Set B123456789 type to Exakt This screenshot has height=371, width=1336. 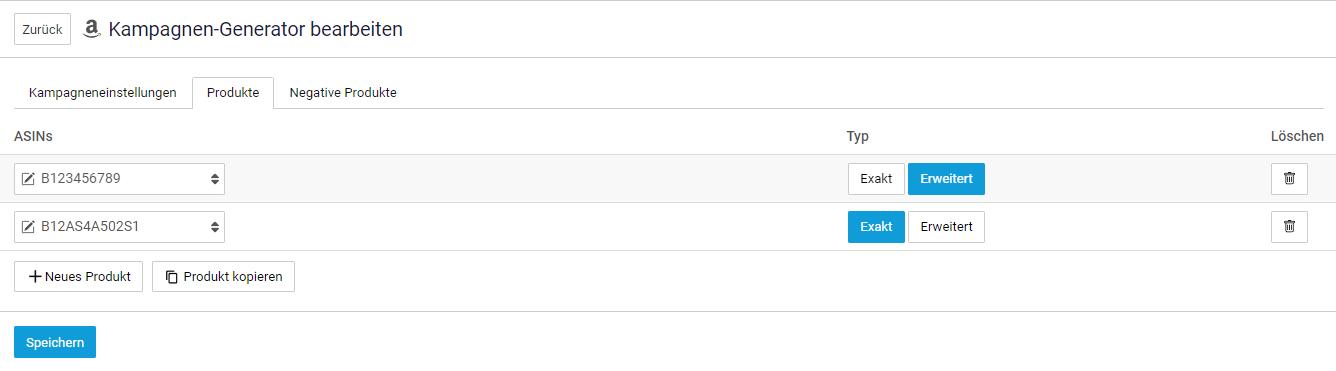coord(876,179)
